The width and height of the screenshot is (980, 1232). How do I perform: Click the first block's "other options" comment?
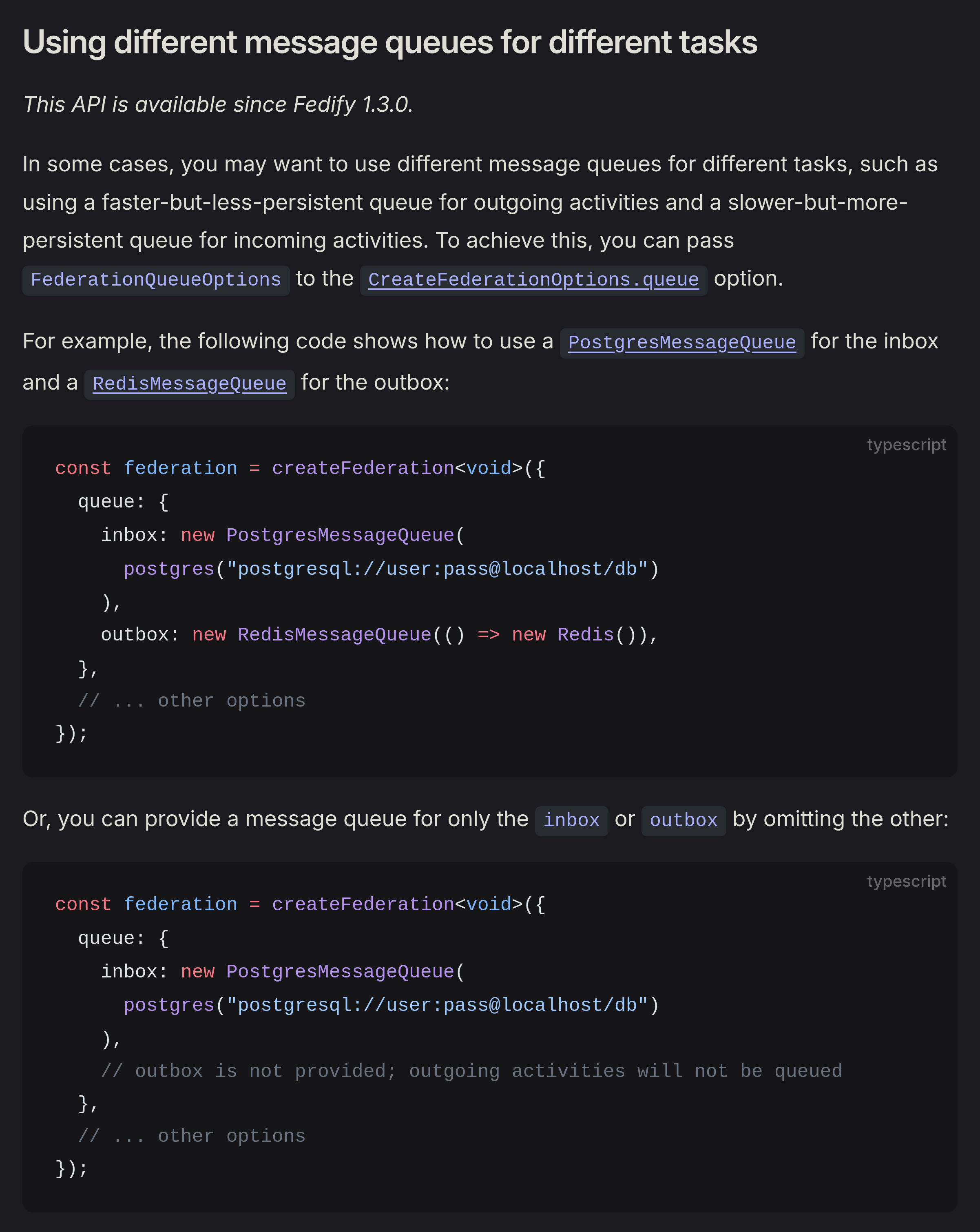192,700
